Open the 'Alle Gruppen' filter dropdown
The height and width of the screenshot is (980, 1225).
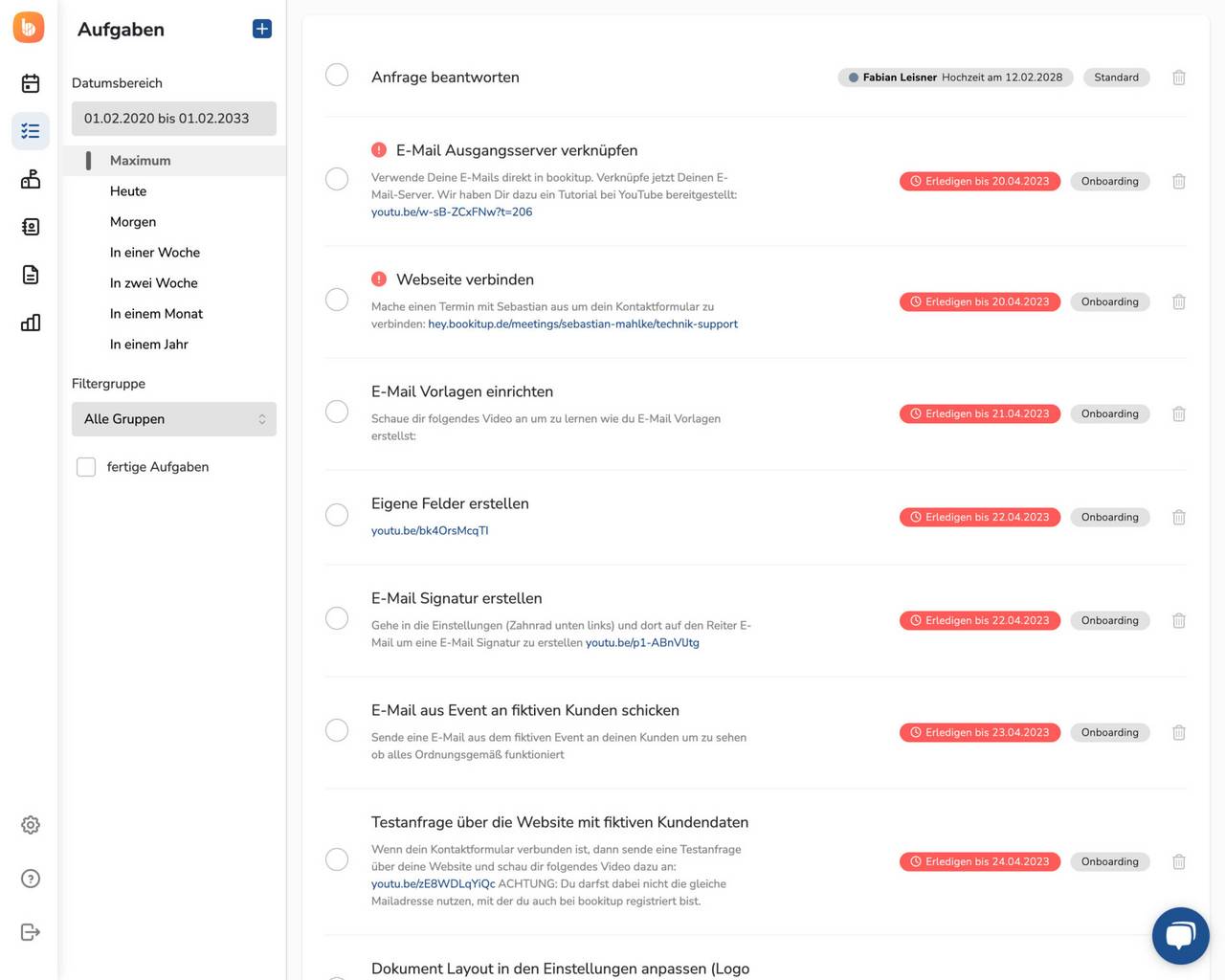click(x=174, y=419)
